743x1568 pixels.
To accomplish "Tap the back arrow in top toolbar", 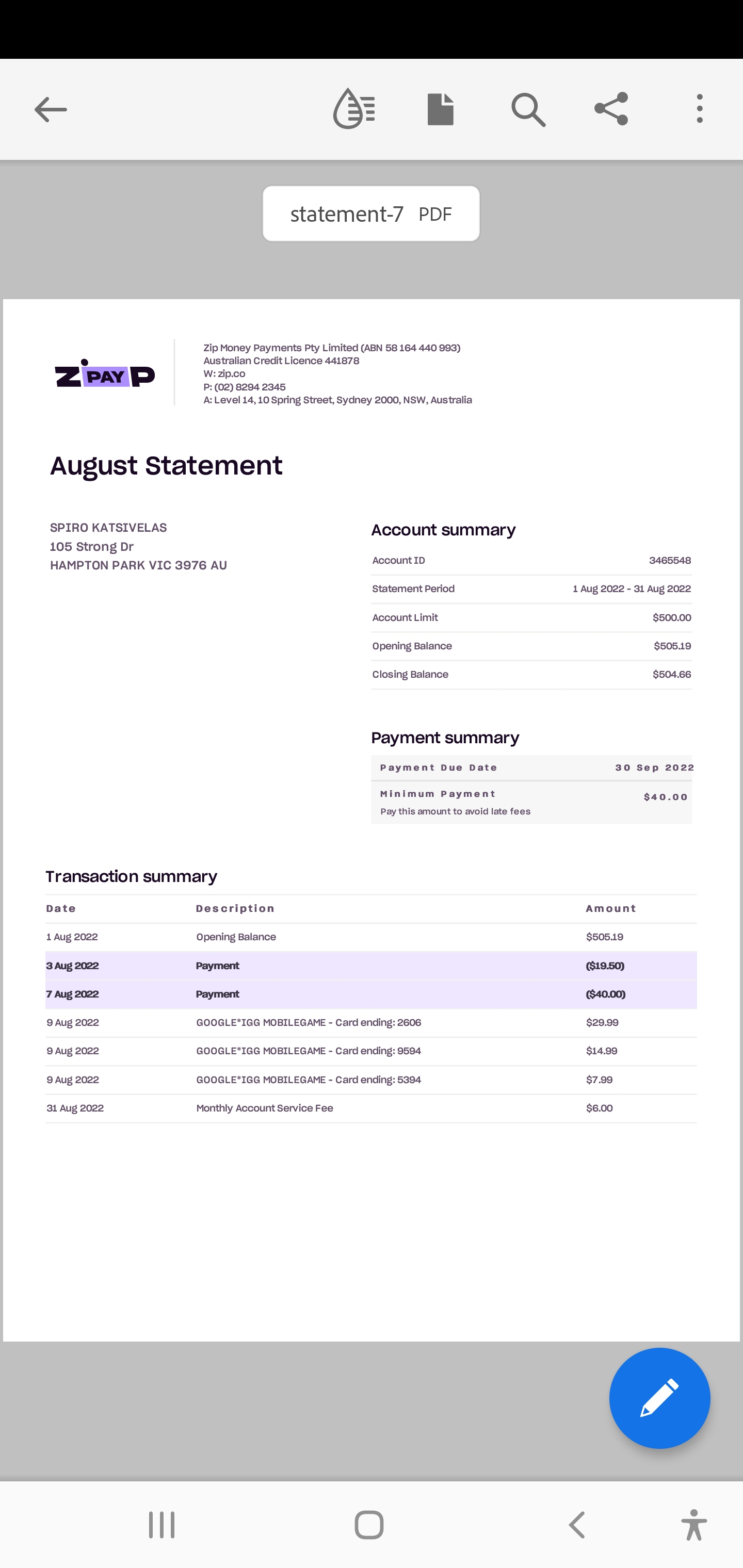I will pos(51,109).
